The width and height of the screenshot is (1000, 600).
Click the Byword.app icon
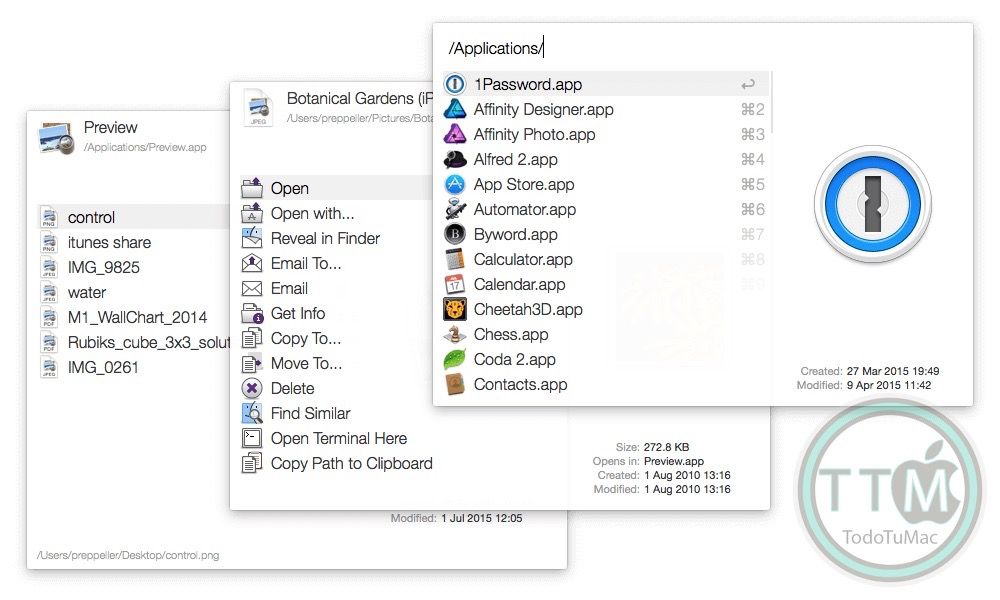pos(455,234)
